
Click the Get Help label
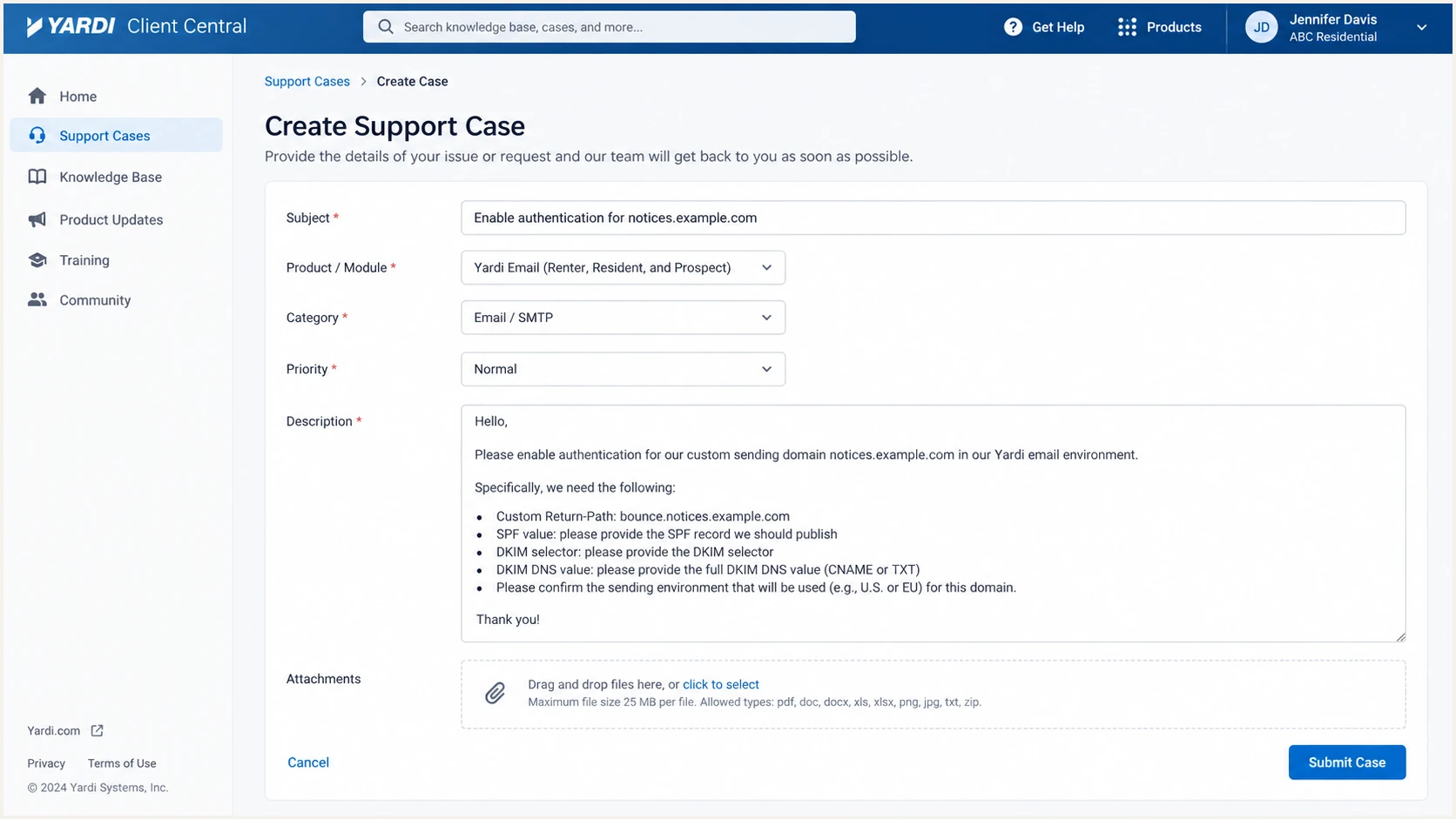click(1058, 27)
